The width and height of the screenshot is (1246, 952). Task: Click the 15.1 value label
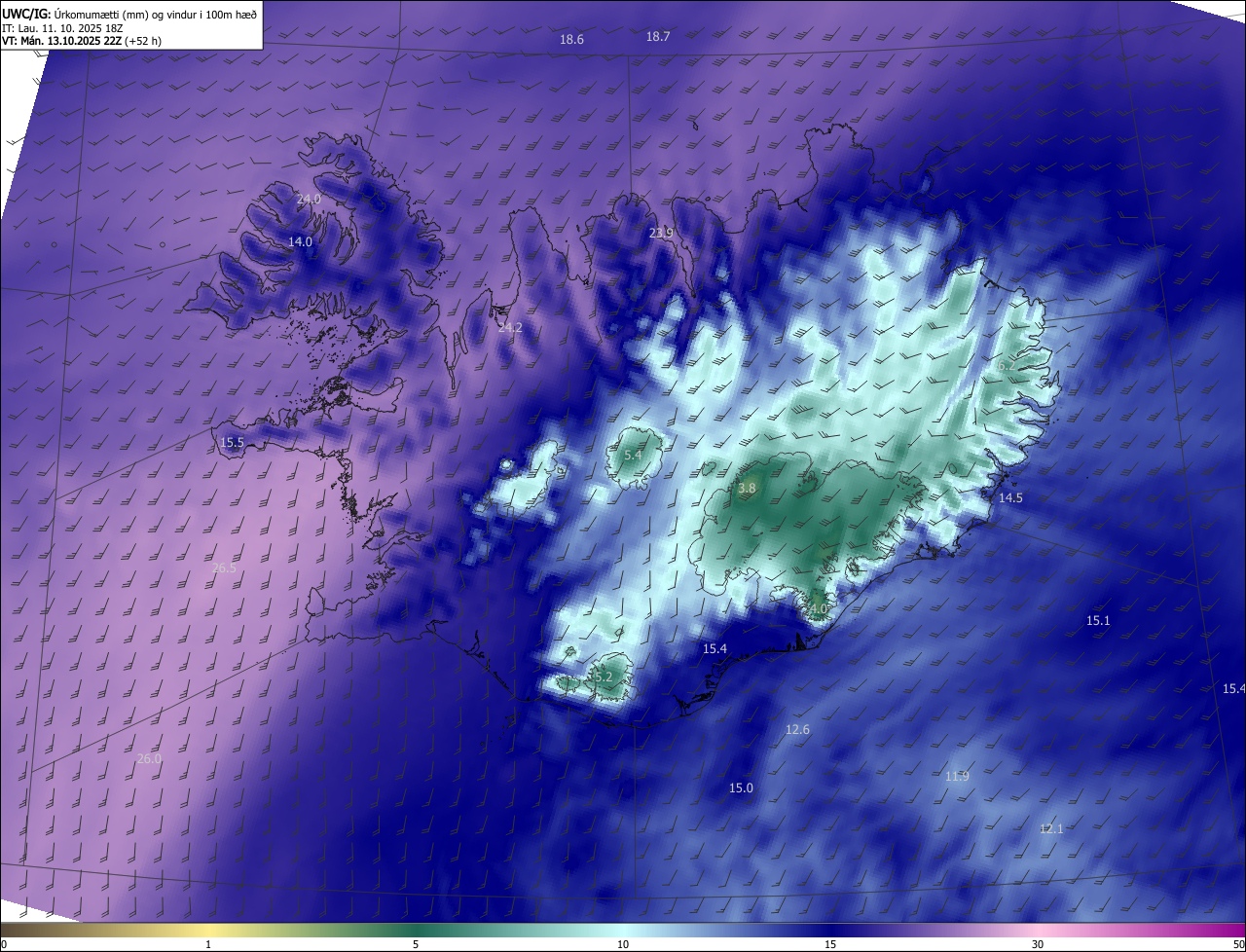pyautogui.click(x=1098, y=620)
